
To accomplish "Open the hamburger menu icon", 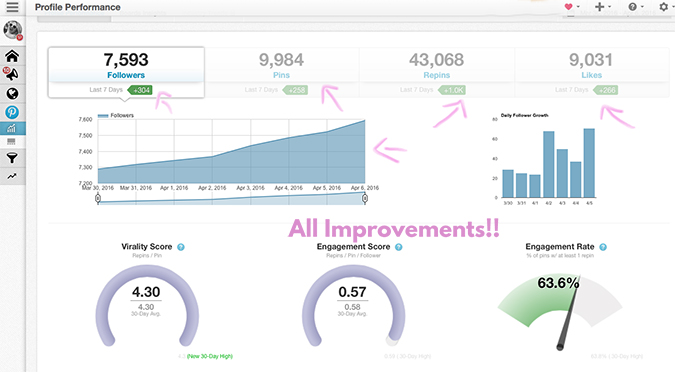I will (12, 7).
